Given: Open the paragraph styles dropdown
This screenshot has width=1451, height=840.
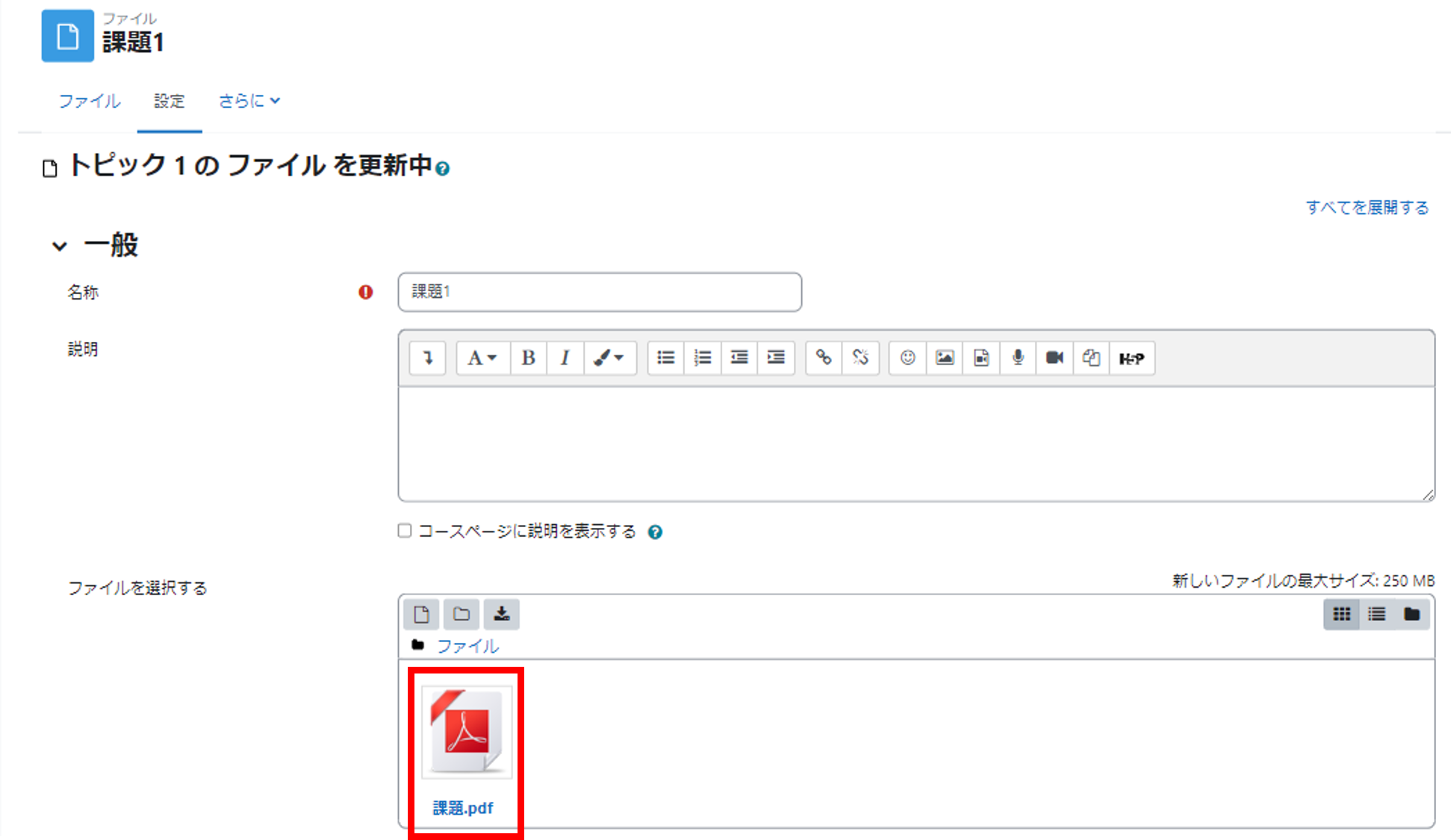Looking at the screenshot, I should click(482, 358).
